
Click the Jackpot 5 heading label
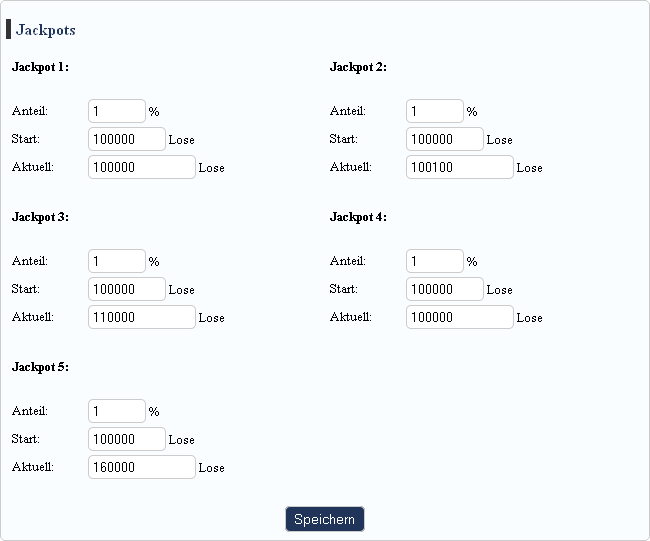click(40, 367)
